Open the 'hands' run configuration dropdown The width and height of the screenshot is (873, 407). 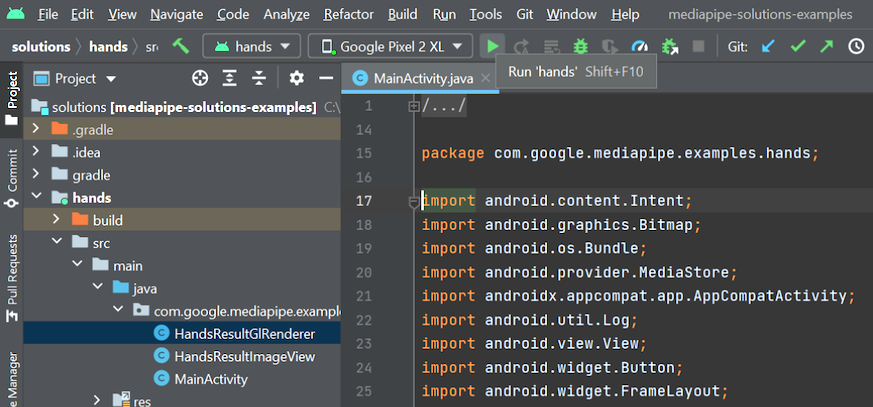(x=251, y=46)
